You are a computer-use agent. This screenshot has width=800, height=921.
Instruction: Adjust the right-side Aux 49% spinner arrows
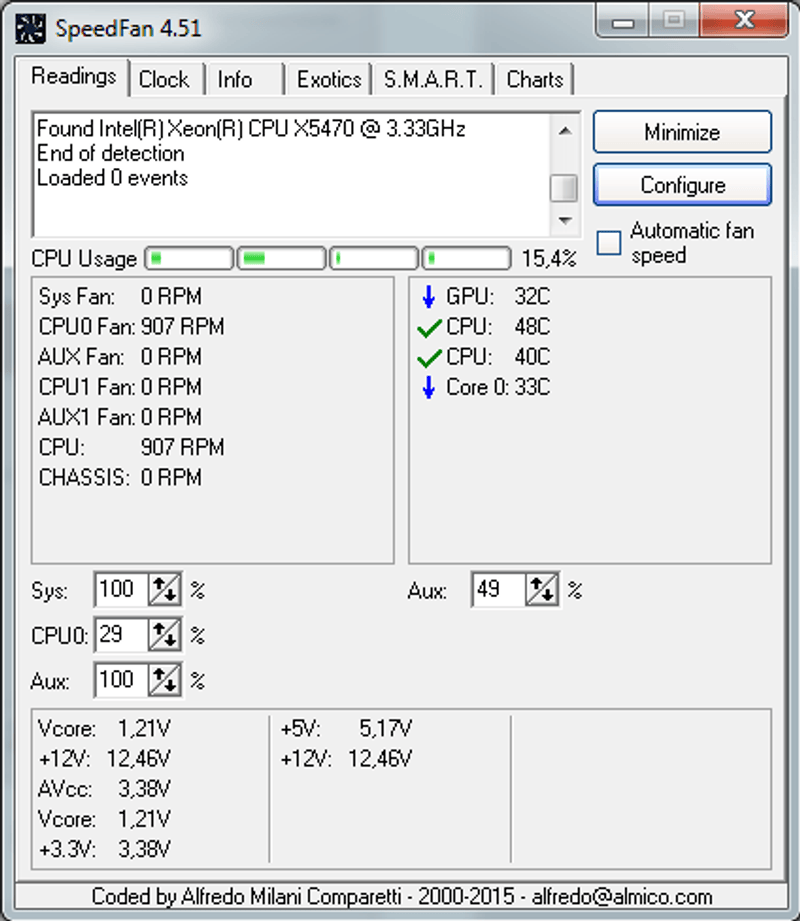(x=541, y=590)
